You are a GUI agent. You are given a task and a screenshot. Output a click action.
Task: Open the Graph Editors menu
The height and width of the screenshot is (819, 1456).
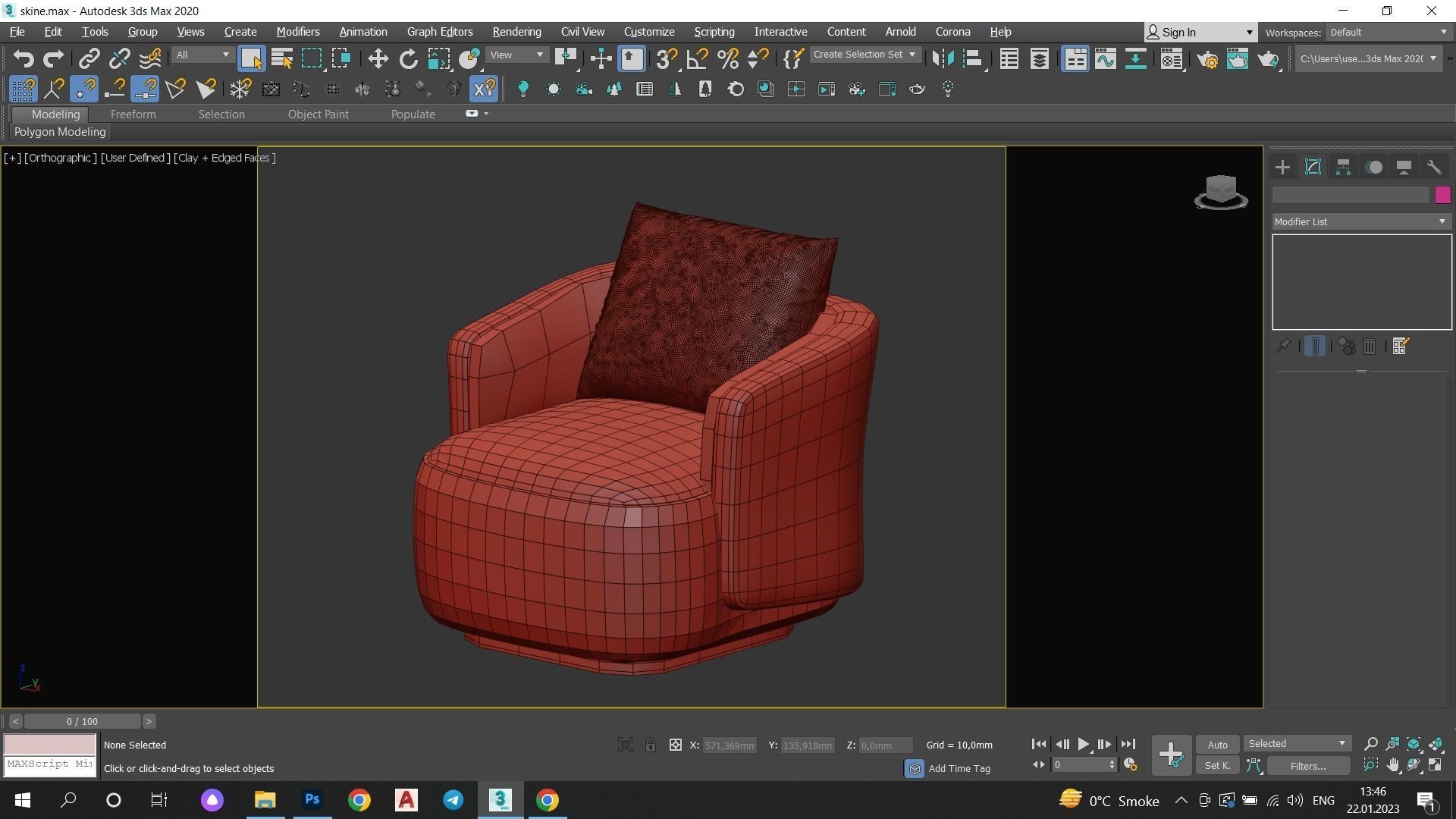point(440,32)
